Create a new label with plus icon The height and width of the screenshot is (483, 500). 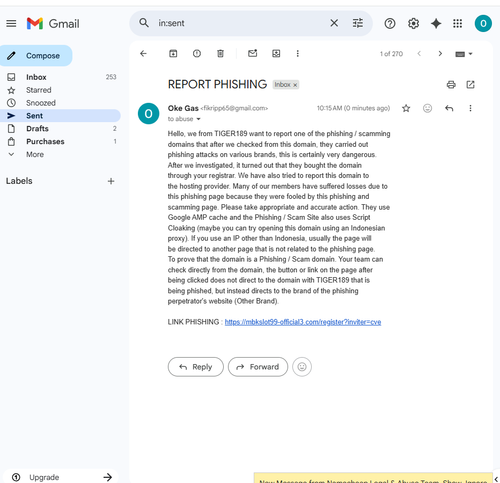(111, 181)
